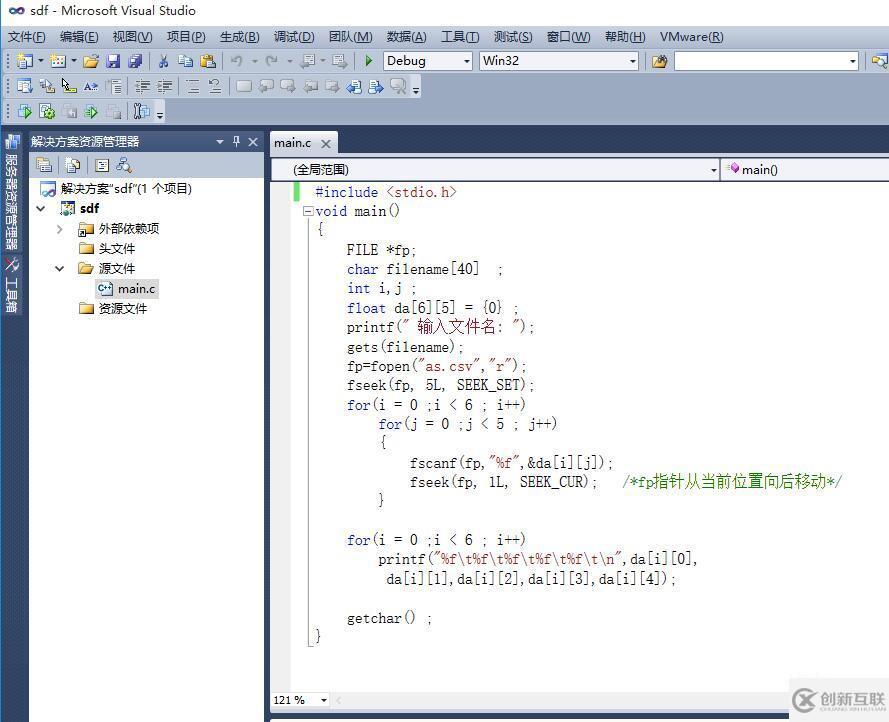Viewport: 889px width, 722px height.
Task: Select main.c in Solution Explorer
Action: (x=136, y=289)
